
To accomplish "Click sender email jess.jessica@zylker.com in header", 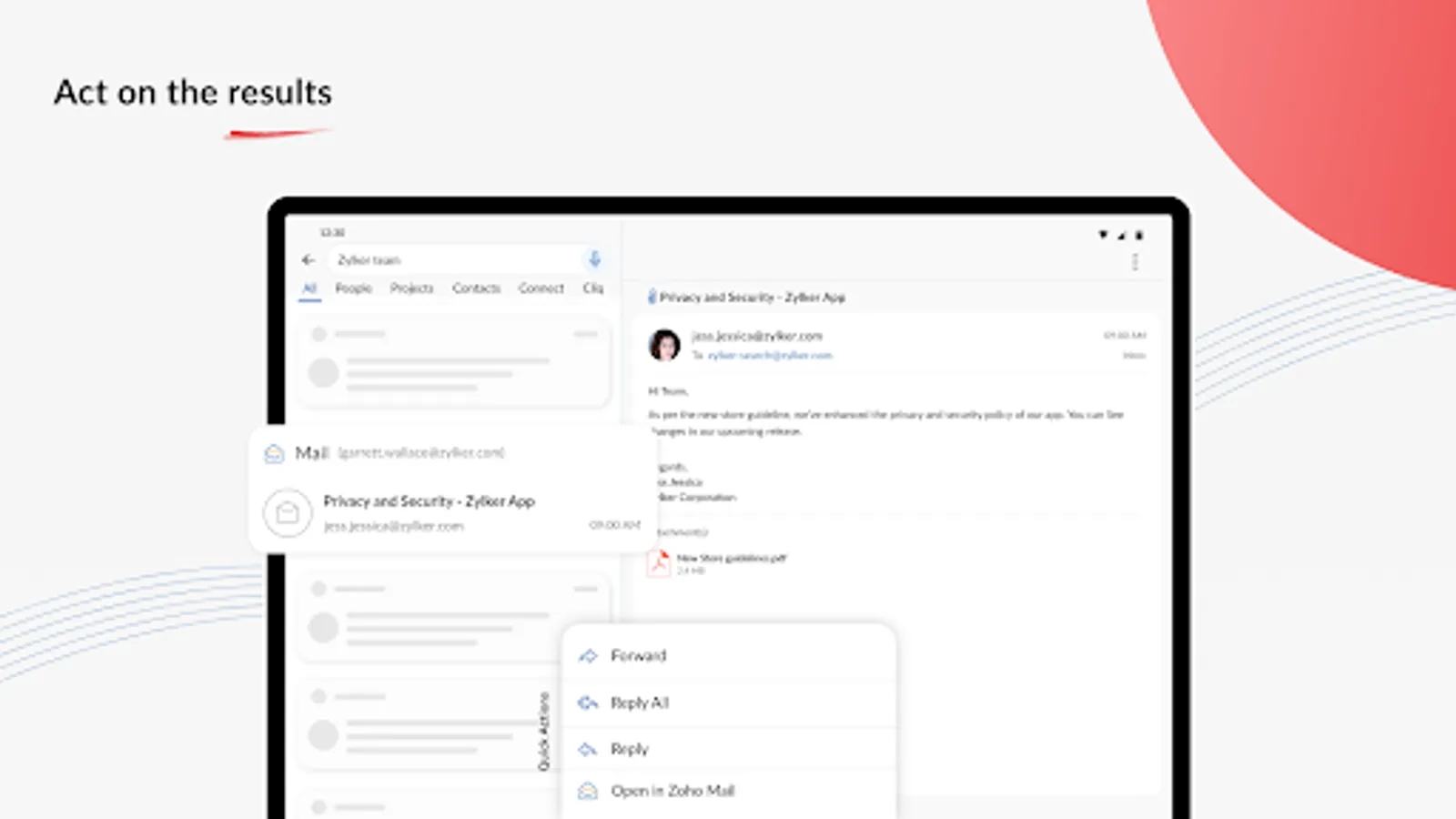I will 756,336.
